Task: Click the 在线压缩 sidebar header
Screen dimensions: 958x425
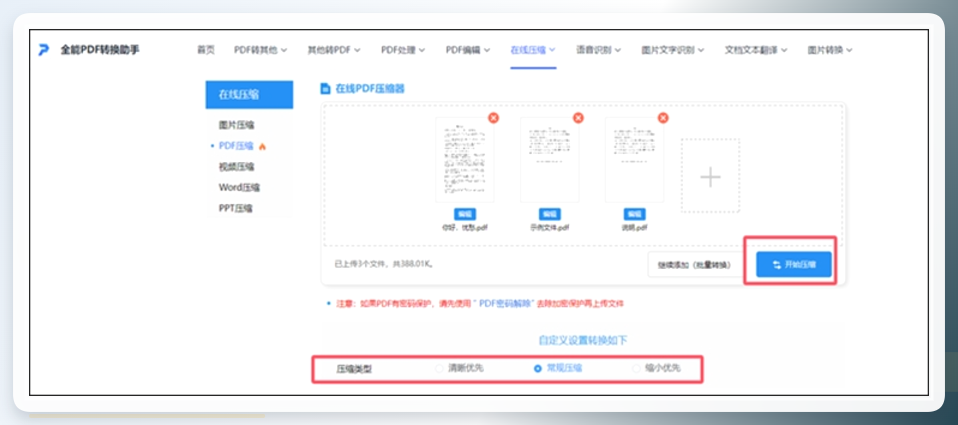Action: [249, 95]
